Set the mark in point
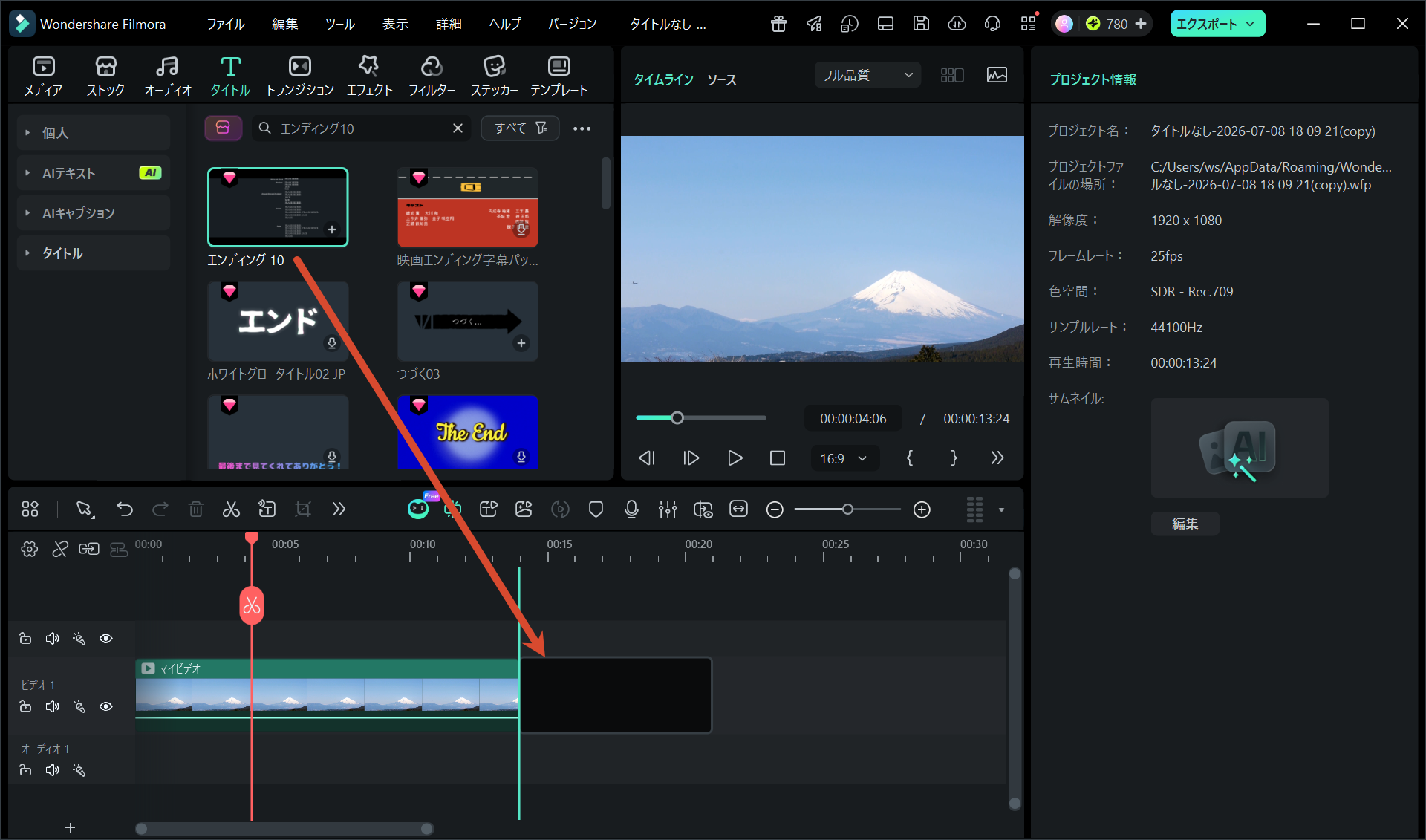1426x840 pixels. coord(910,458)
